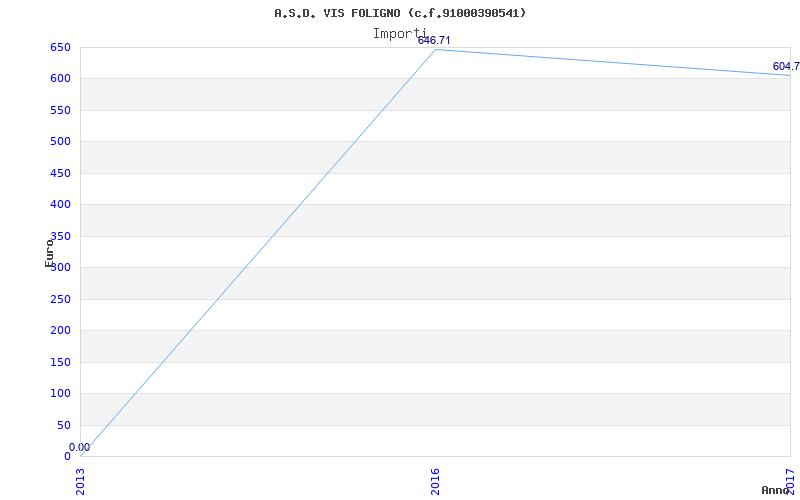
Task: Click the 400 y-axis tick label
Action: click(60, 205)
